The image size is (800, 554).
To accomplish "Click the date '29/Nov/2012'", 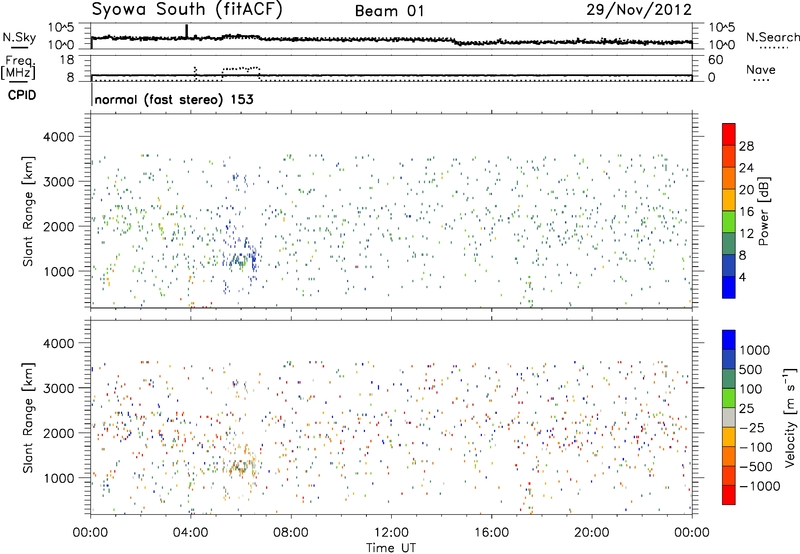I will [x=639, y=10].
